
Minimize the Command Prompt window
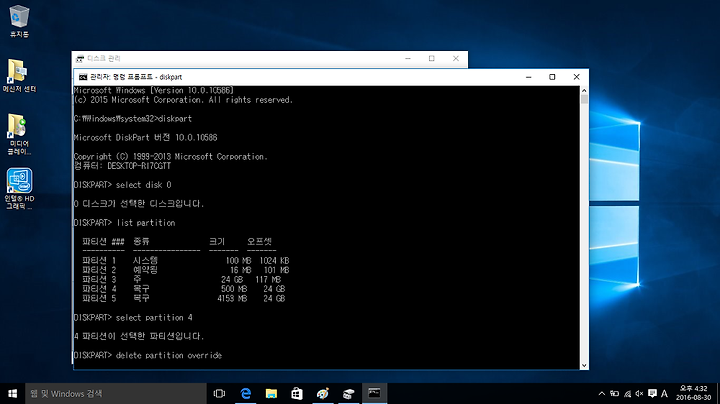(x=529, y=77)
